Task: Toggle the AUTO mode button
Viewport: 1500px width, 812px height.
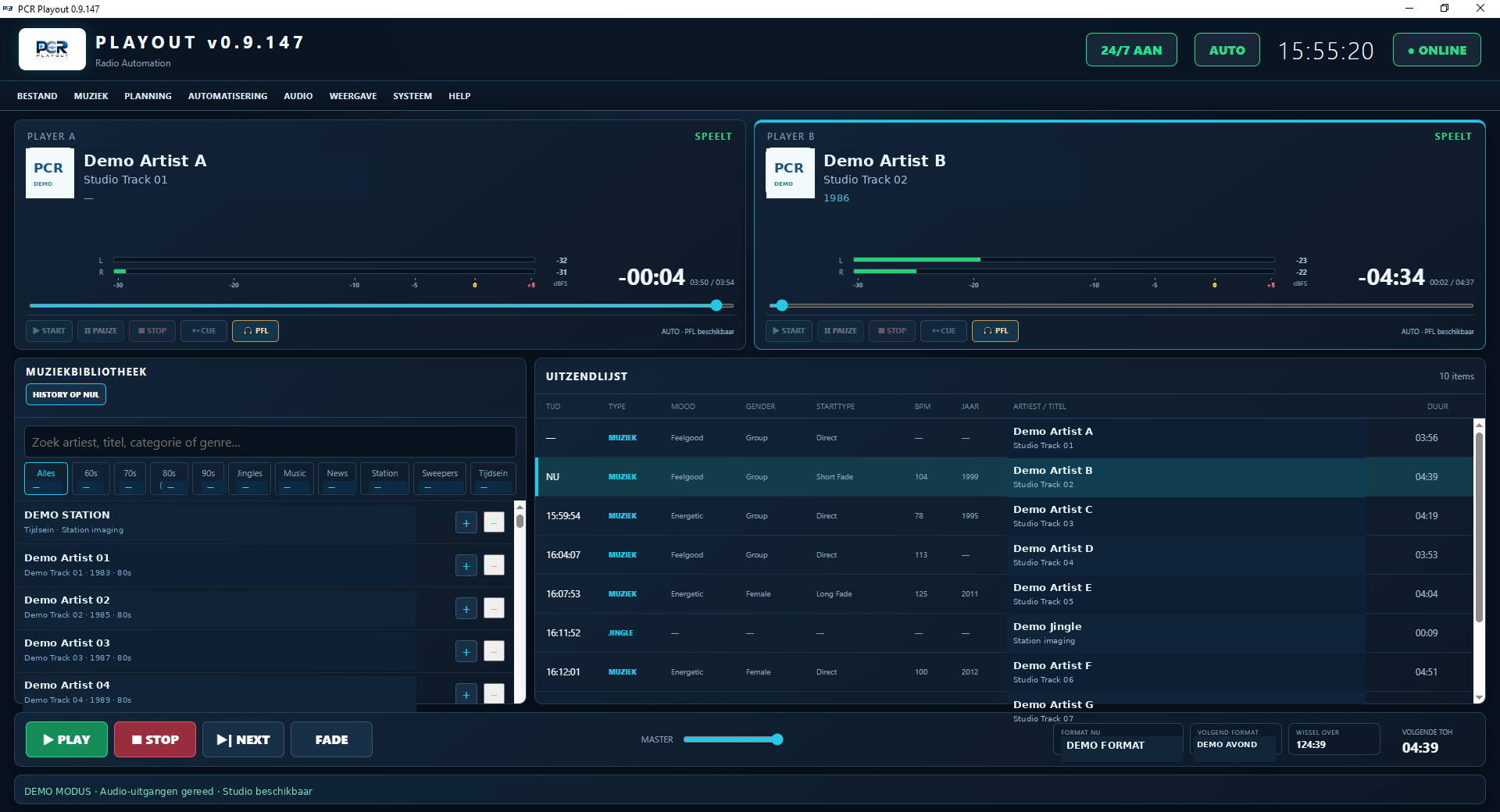Action: (x=1227, y=50)
